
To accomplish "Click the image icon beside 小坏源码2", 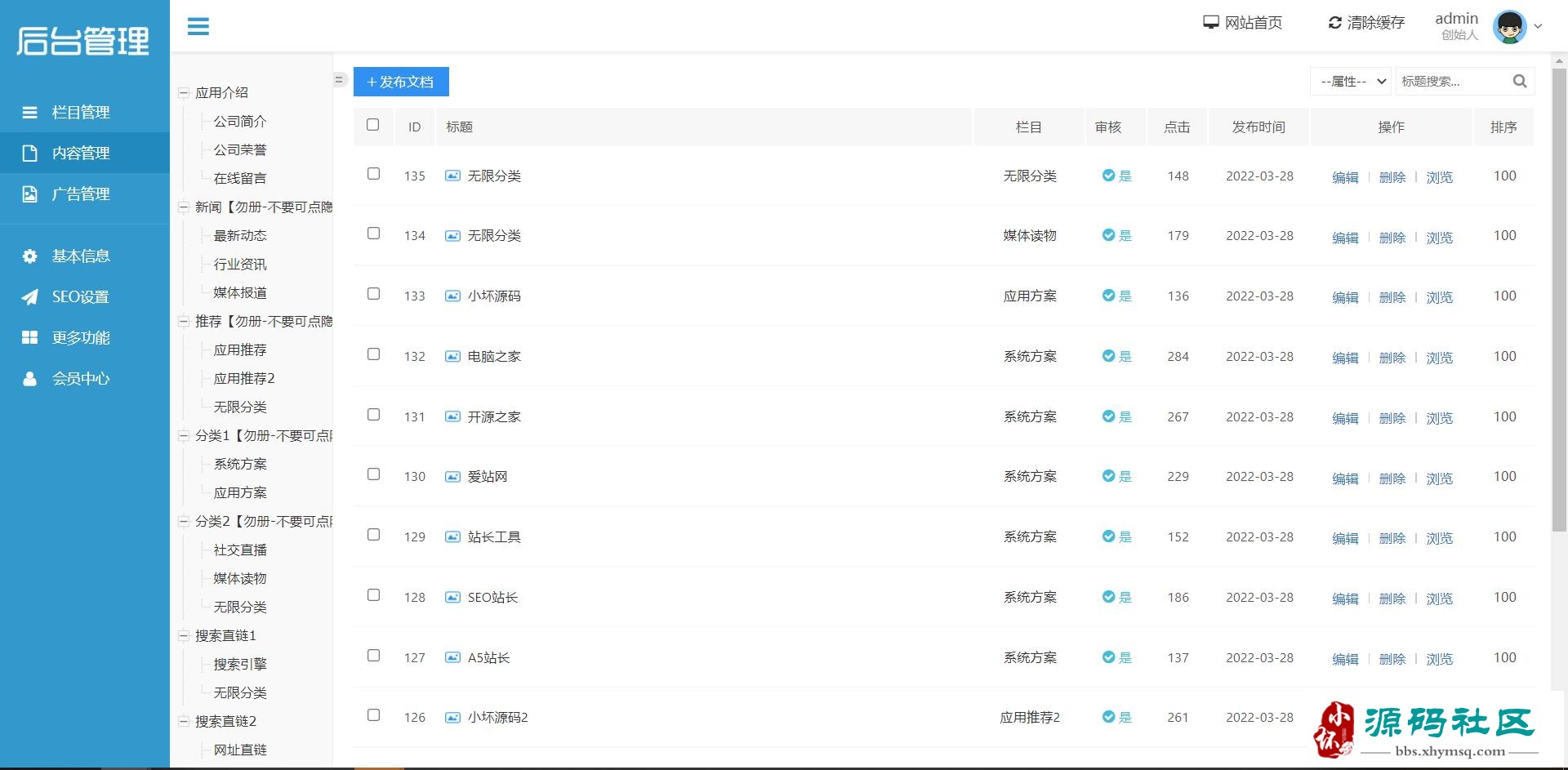I will point(452,718).
